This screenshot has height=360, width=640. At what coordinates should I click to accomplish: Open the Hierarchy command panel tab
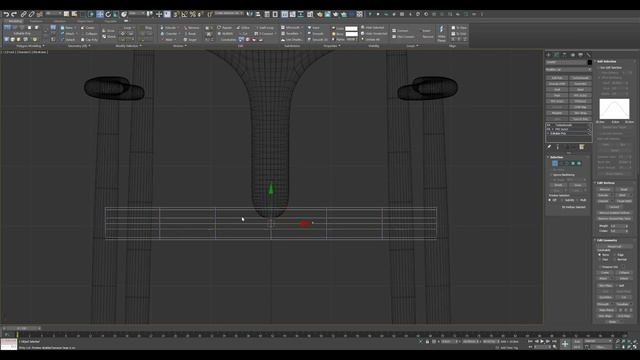point(564,55)
